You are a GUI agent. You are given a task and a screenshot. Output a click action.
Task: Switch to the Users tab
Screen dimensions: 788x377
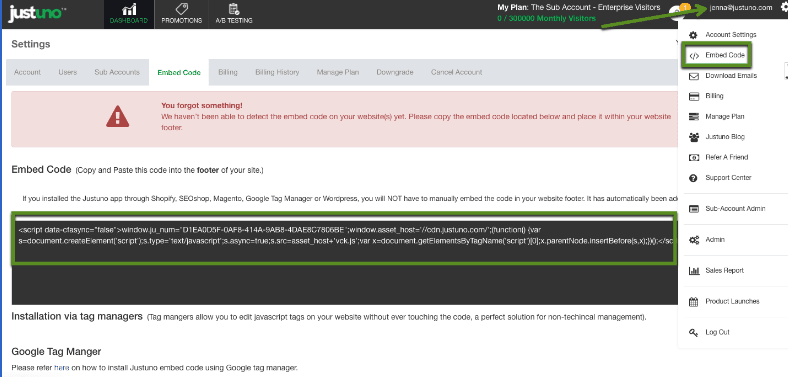coord(68,72)
